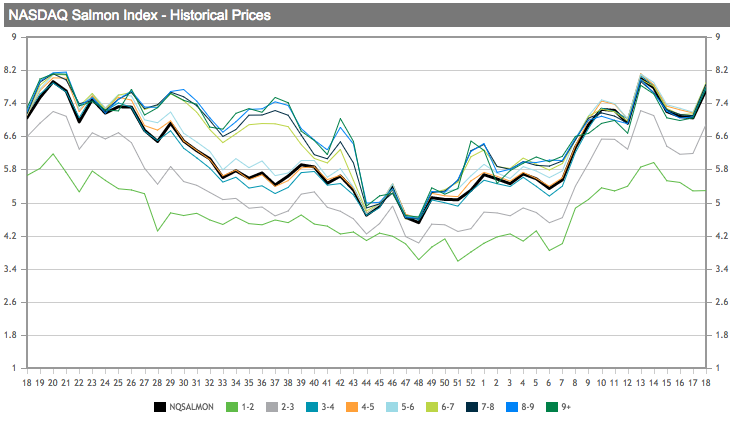The height and width of the screenshot is (424, 733).
Task: Select week 20 on the x-axis
Action: pos(52,383)
